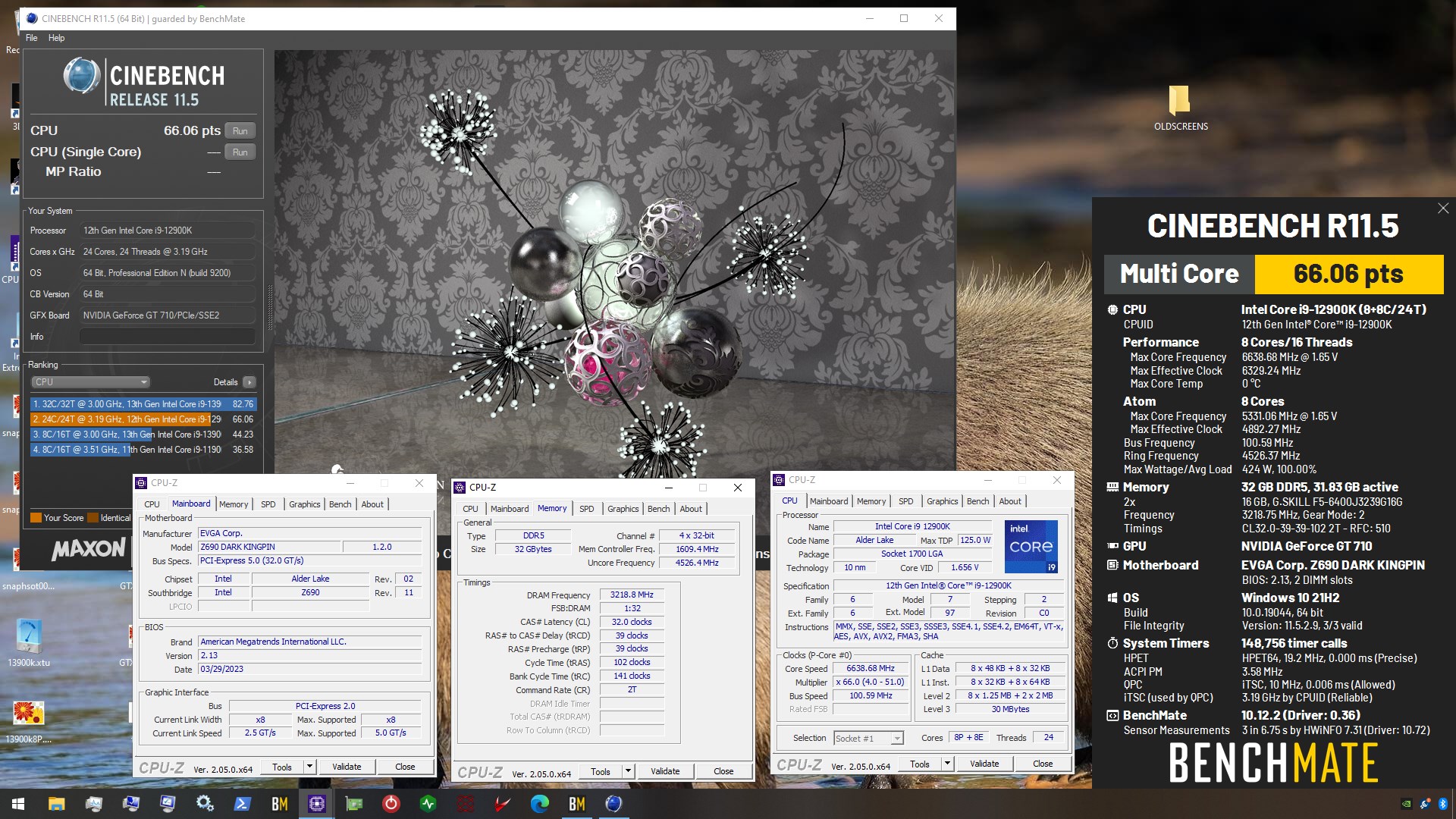The height and width of the screenshot is (819, 1456).
Task: Switch to Cinebench globe taskbar icon
Action: [613, 804]
